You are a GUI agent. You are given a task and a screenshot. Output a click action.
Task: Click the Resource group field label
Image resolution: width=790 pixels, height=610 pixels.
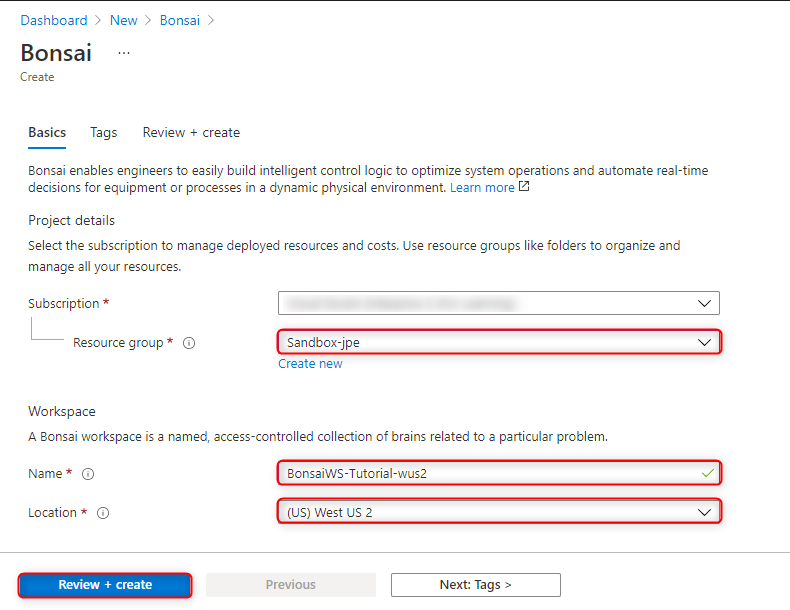pos(118,343)
